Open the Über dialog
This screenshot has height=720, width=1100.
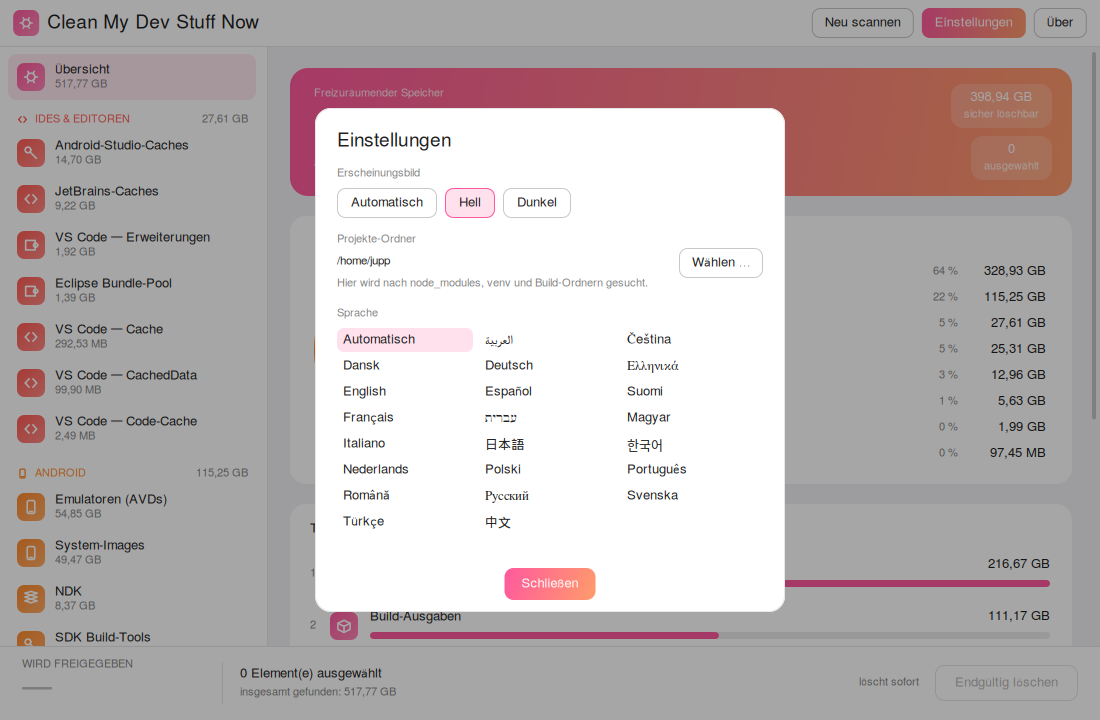[x=1059, y=22]
